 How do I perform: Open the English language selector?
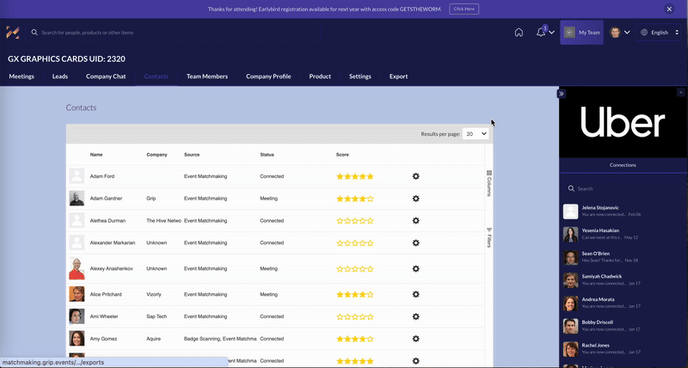(x=660, y=32)
